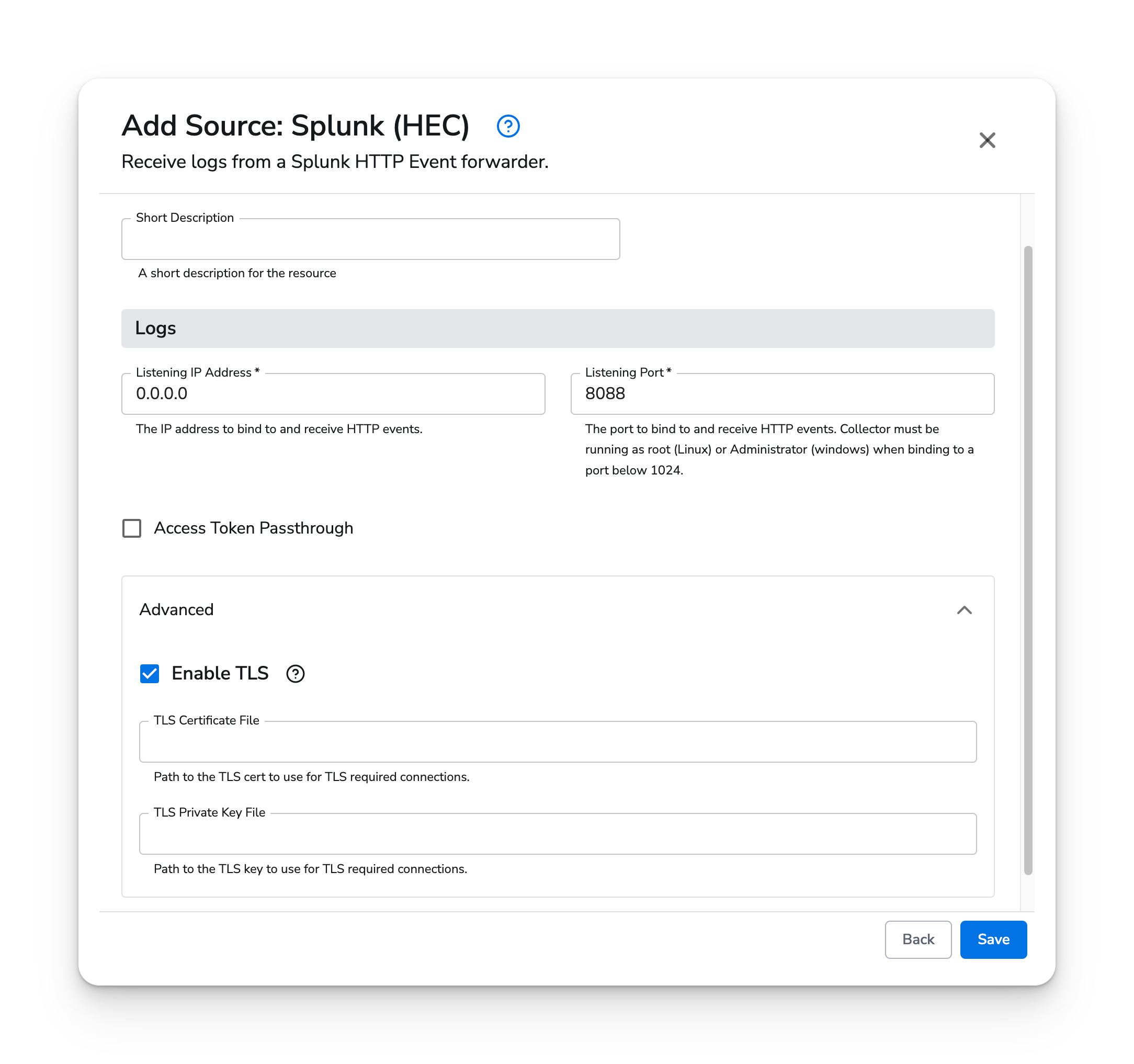Screen dimensions: 1134x1064
Task: Click the port binding help text about root
Action: pyautogui.click(x=779, y=449)
